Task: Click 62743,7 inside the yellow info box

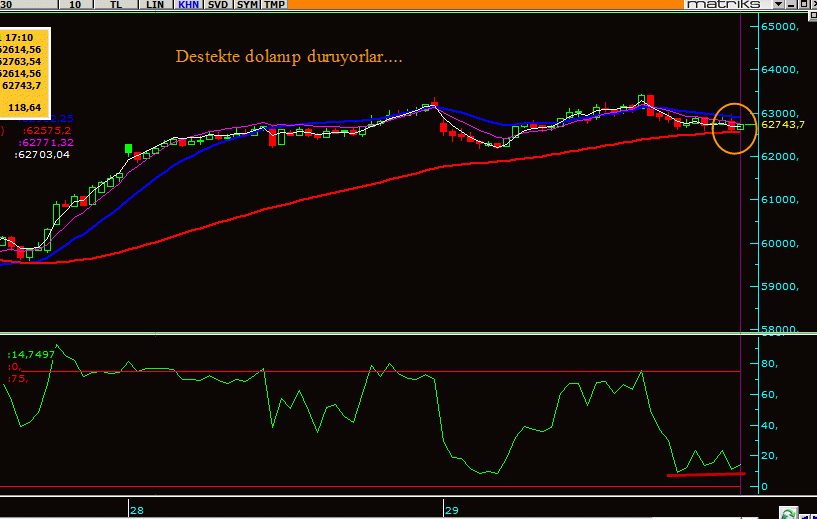Action: tap(22, 85)
